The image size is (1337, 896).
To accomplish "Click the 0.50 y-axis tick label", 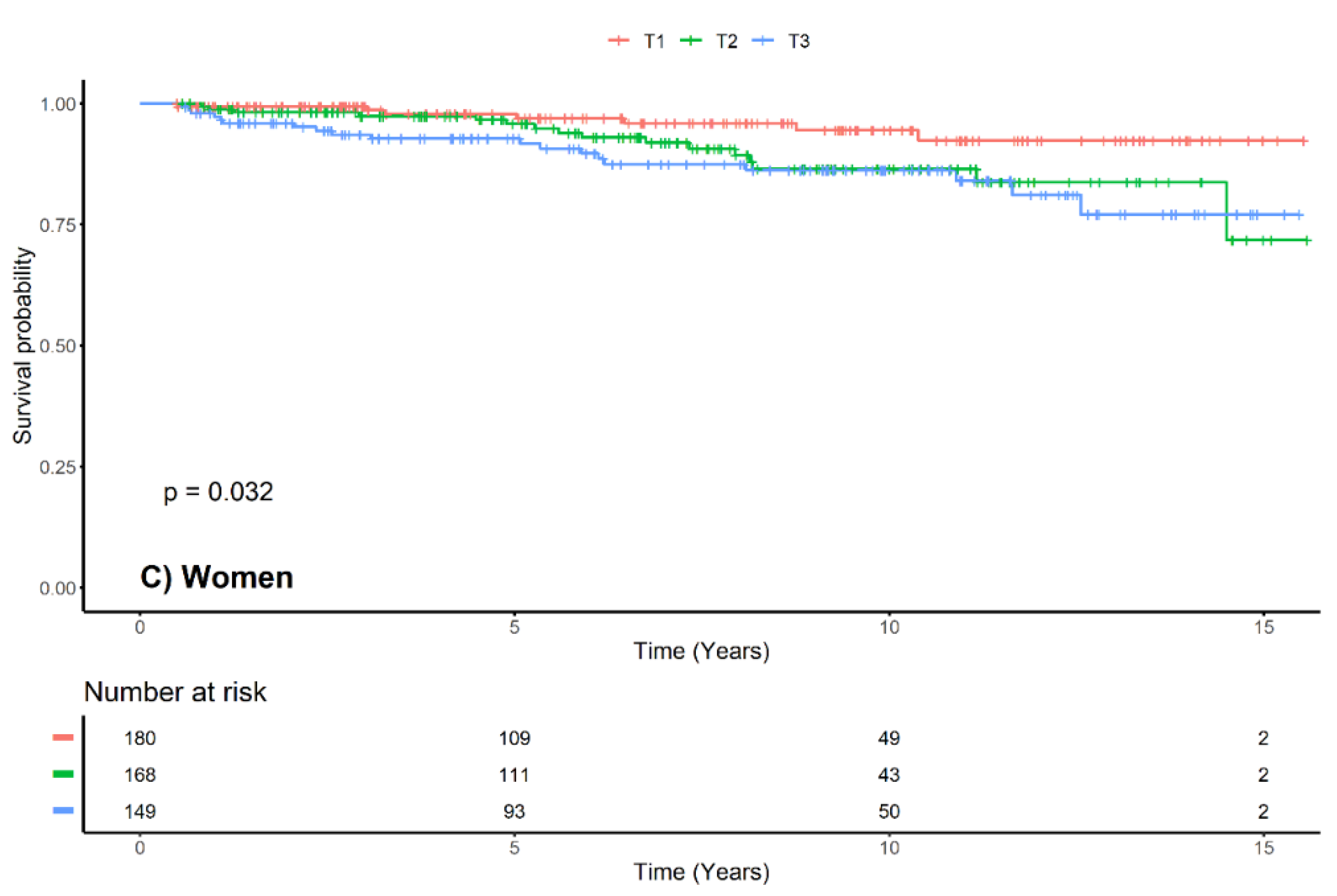I will (x=57, y=346).
